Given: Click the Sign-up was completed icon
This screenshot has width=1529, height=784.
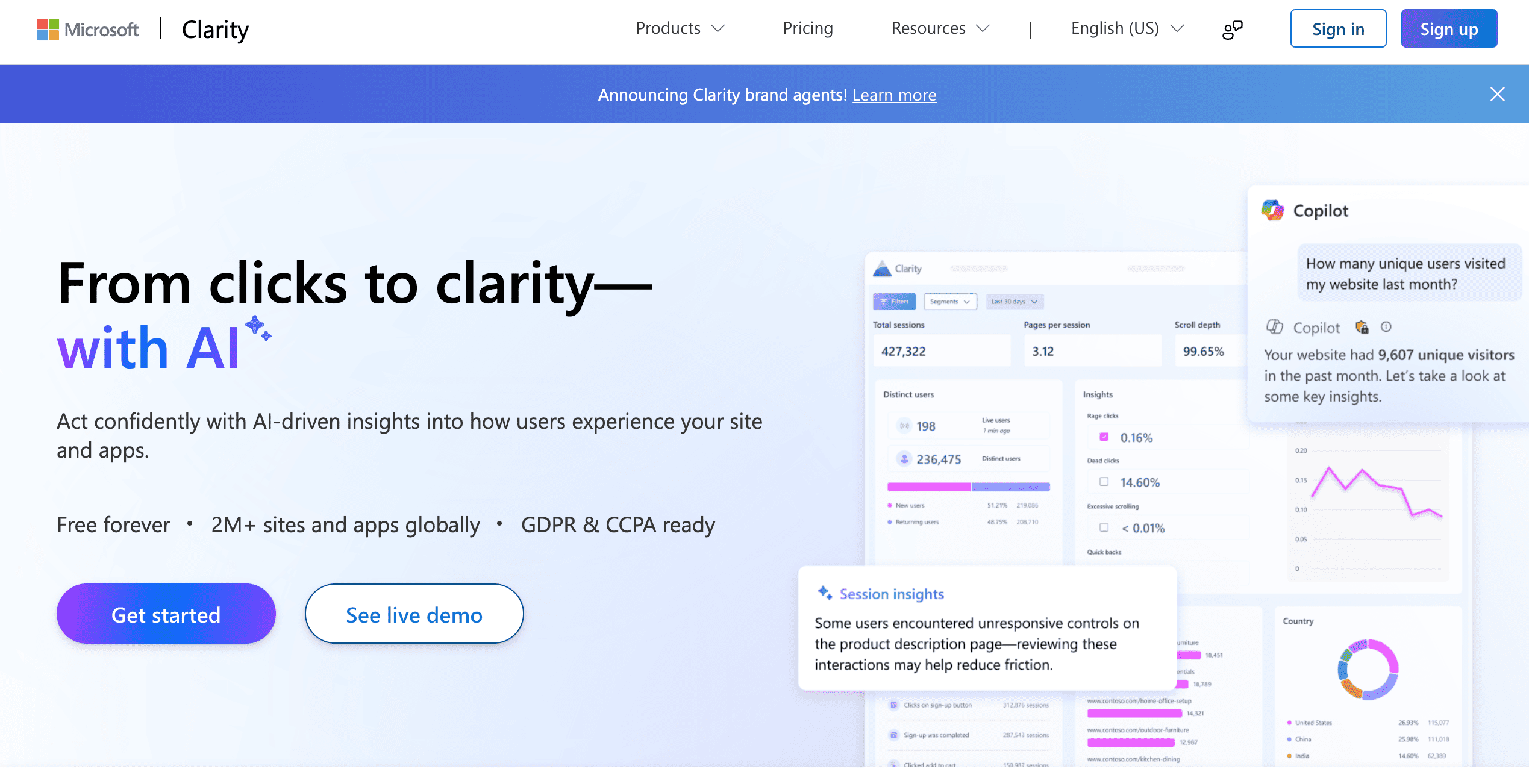Looking at the screenshot, I should pyautogui.click(x=894, y=735).
